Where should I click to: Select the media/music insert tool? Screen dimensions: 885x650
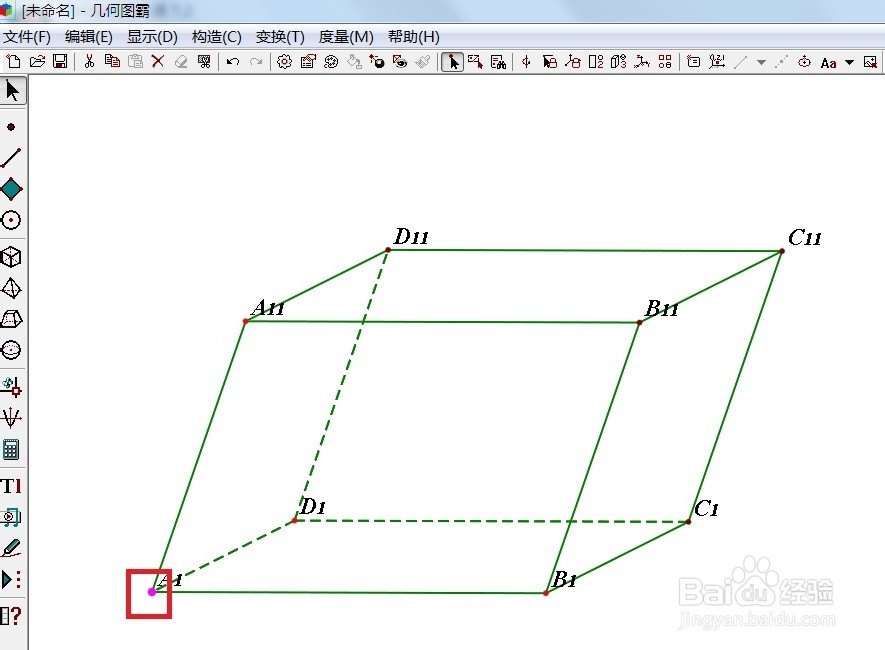[11, 517]
